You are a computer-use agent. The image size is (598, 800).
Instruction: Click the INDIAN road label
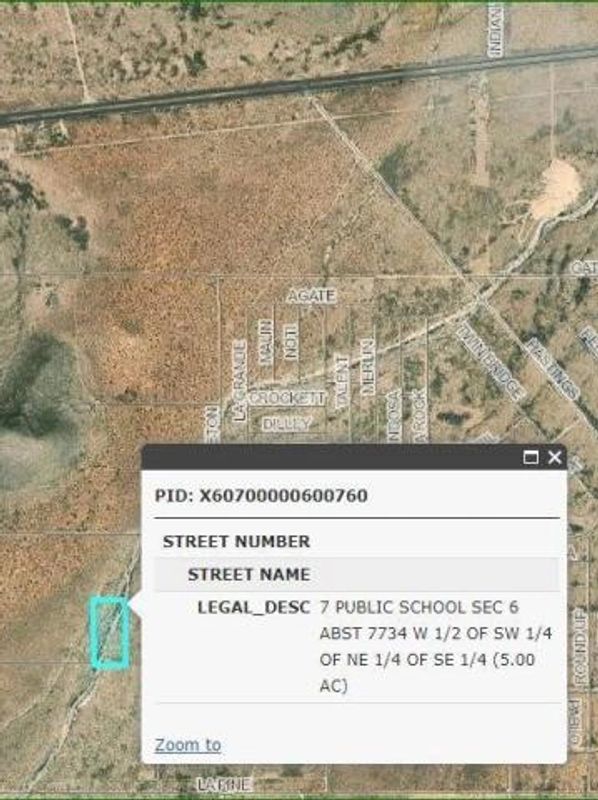click(495, 29)
